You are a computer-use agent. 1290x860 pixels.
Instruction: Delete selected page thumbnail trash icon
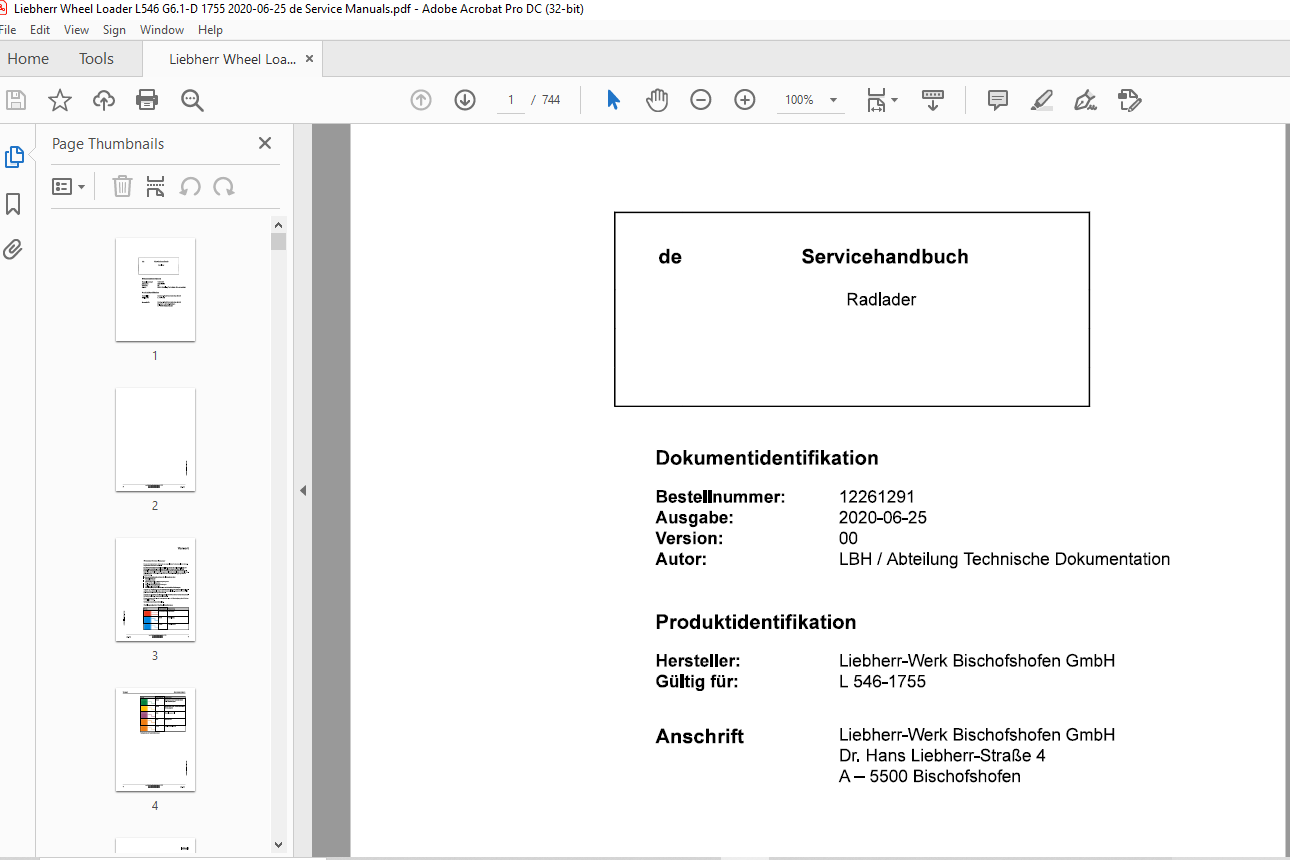pyautogui.click(x=122, y=186)
